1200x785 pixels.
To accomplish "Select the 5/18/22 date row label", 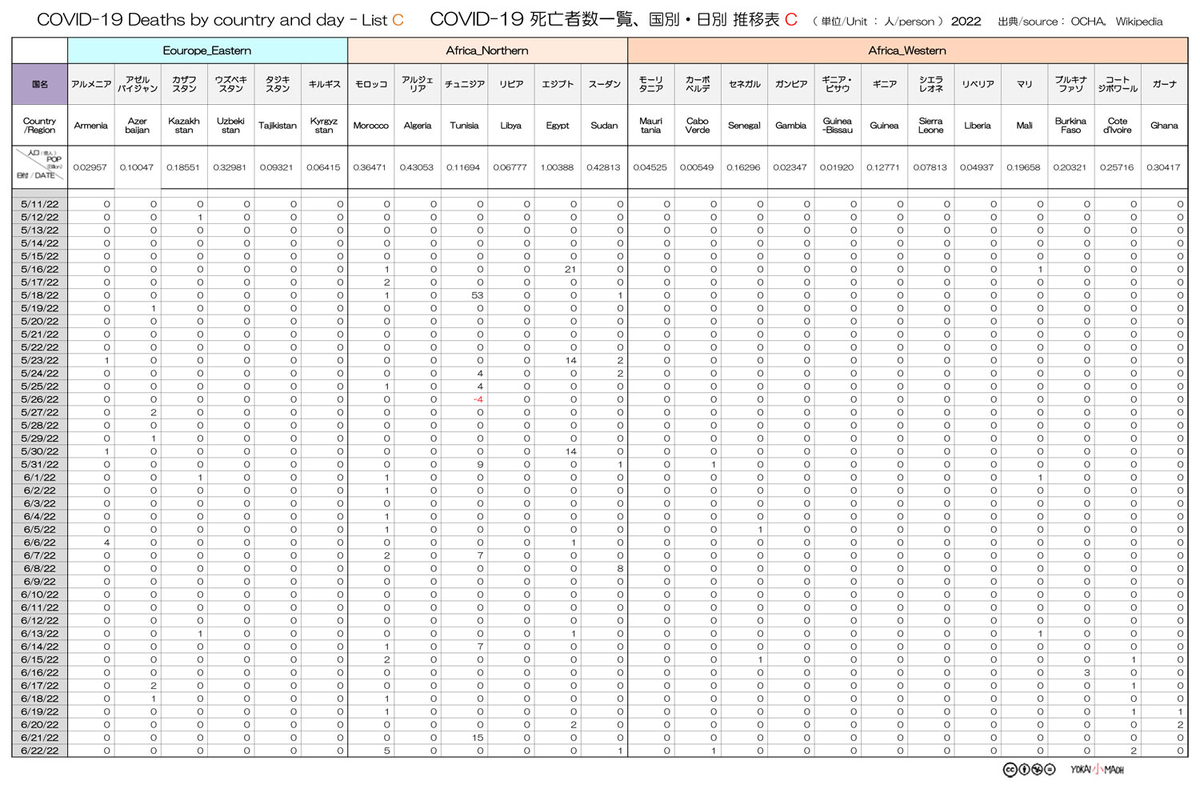I will point(40,295).
